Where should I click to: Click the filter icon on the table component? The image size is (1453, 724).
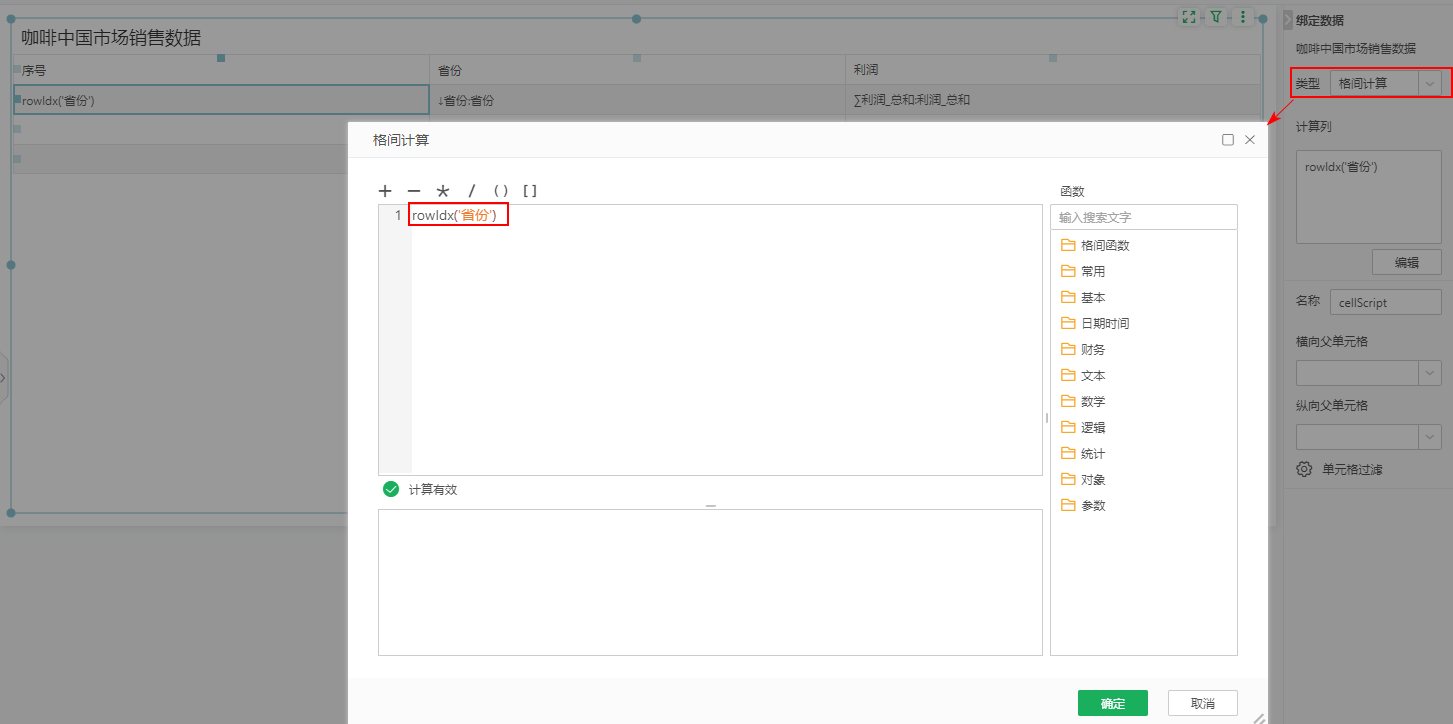click(x=1216, y=17)
